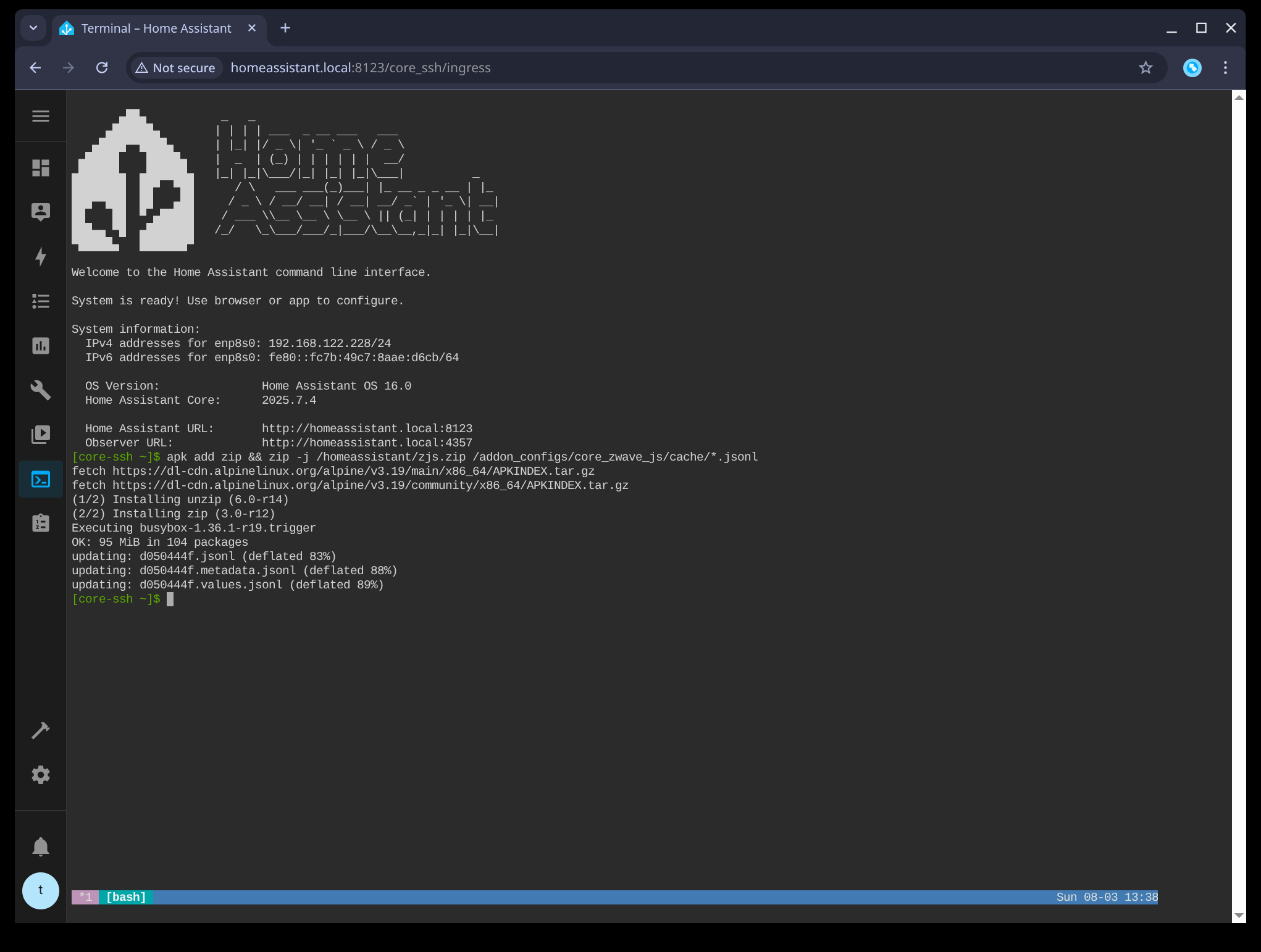Open site info via the Not secure badge
The image size is (1261, 952).
[175, 68]
